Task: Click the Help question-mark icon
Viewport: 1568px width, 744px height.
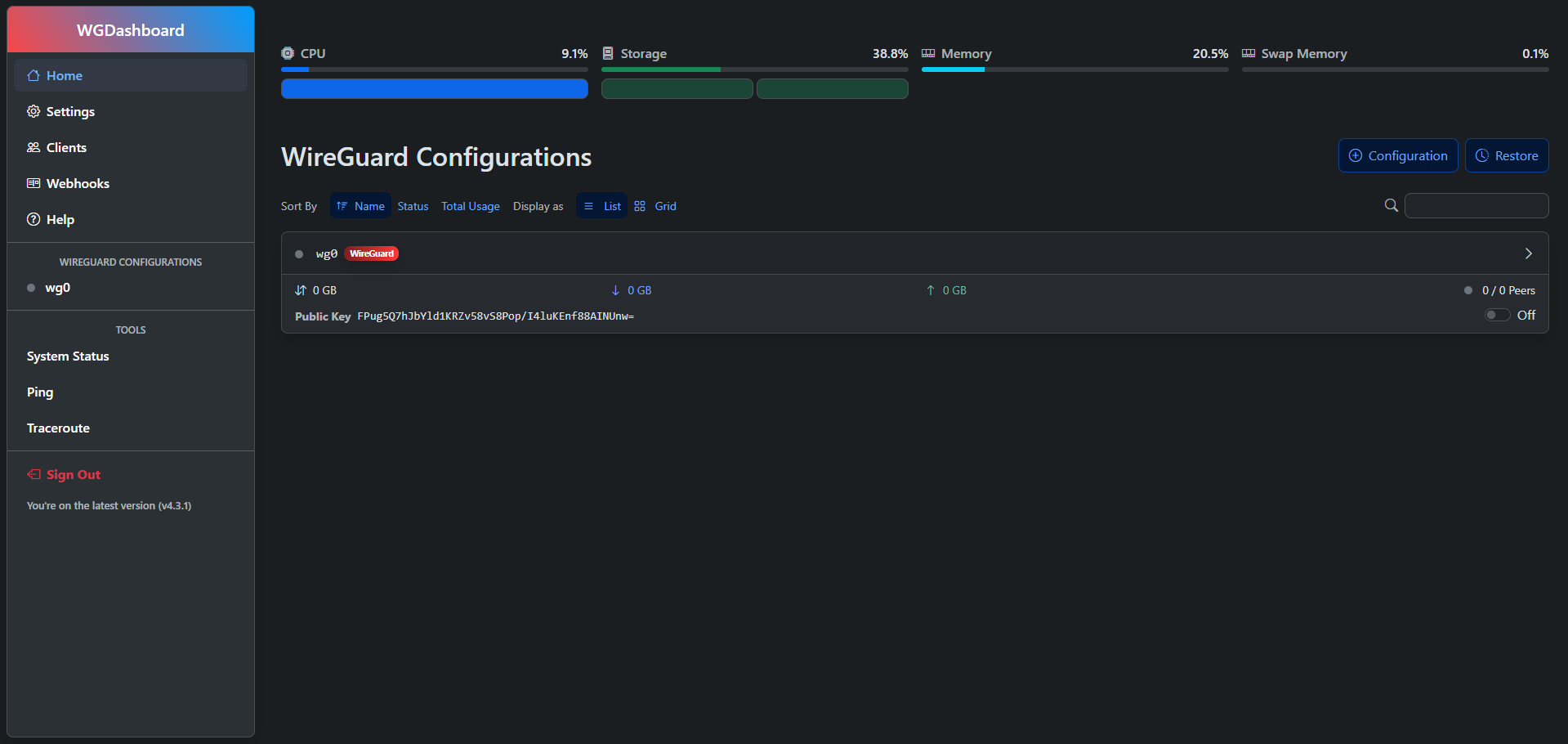Action: click(x=34, y=219)
